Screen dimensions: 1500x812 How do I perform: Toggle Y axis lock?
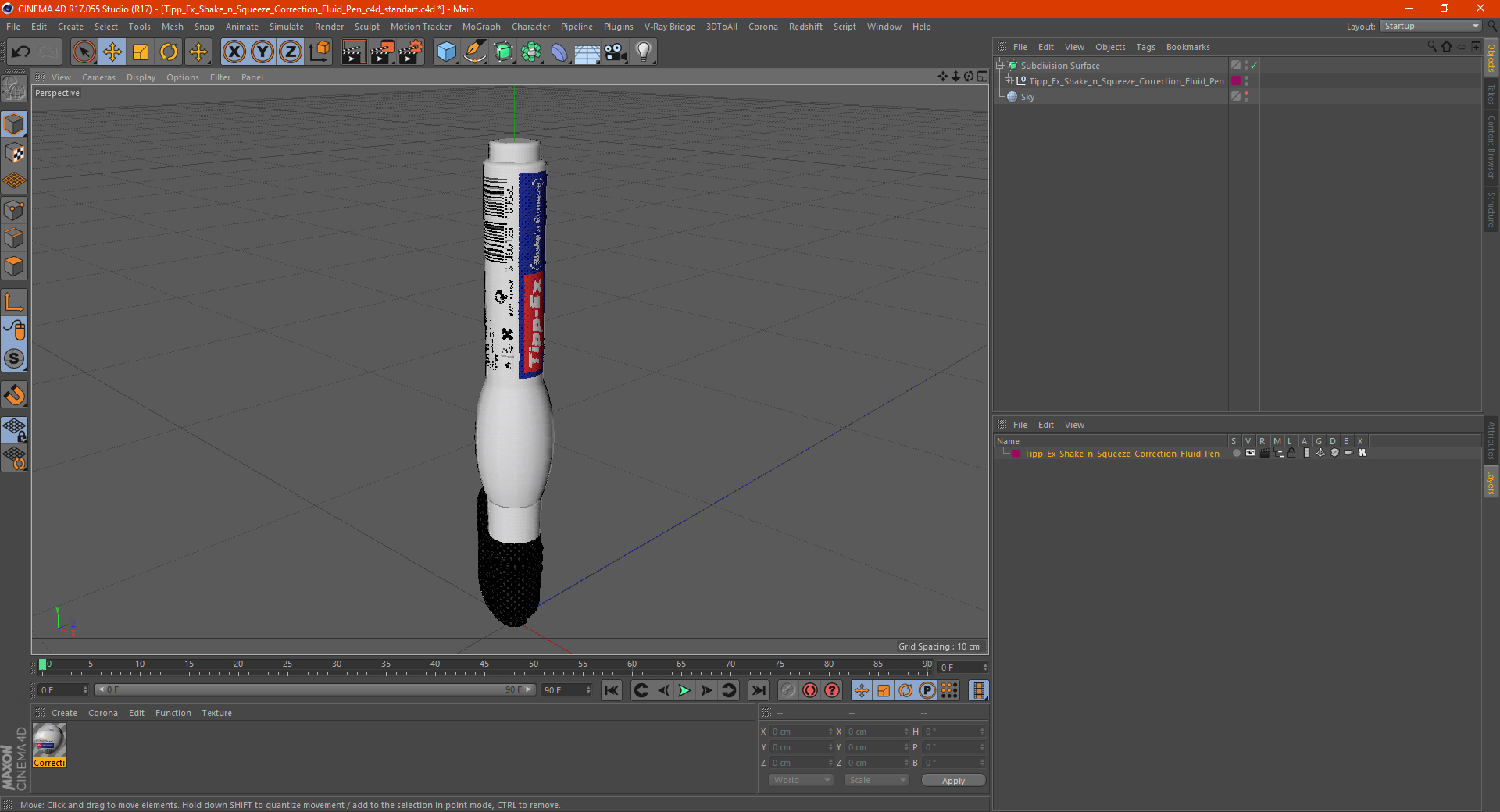[x=262, y=52]
